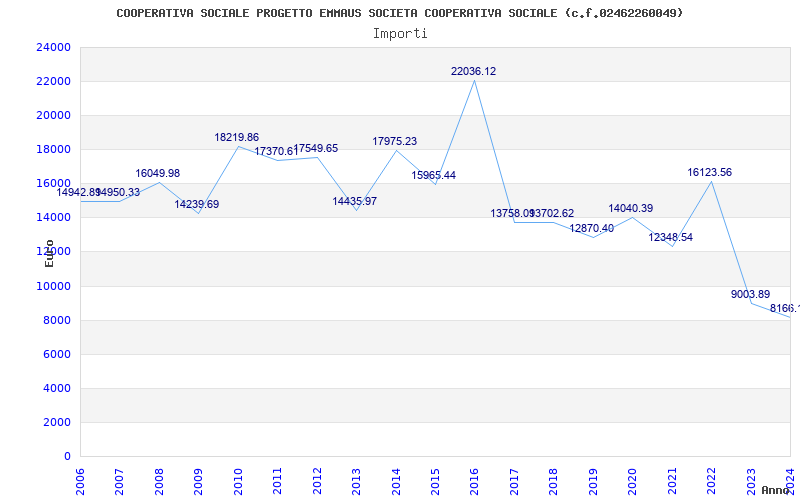The width and height of the screenshot is (800, 500).
Task: Click the x-axis year 2013
Action: coord(356,481)
